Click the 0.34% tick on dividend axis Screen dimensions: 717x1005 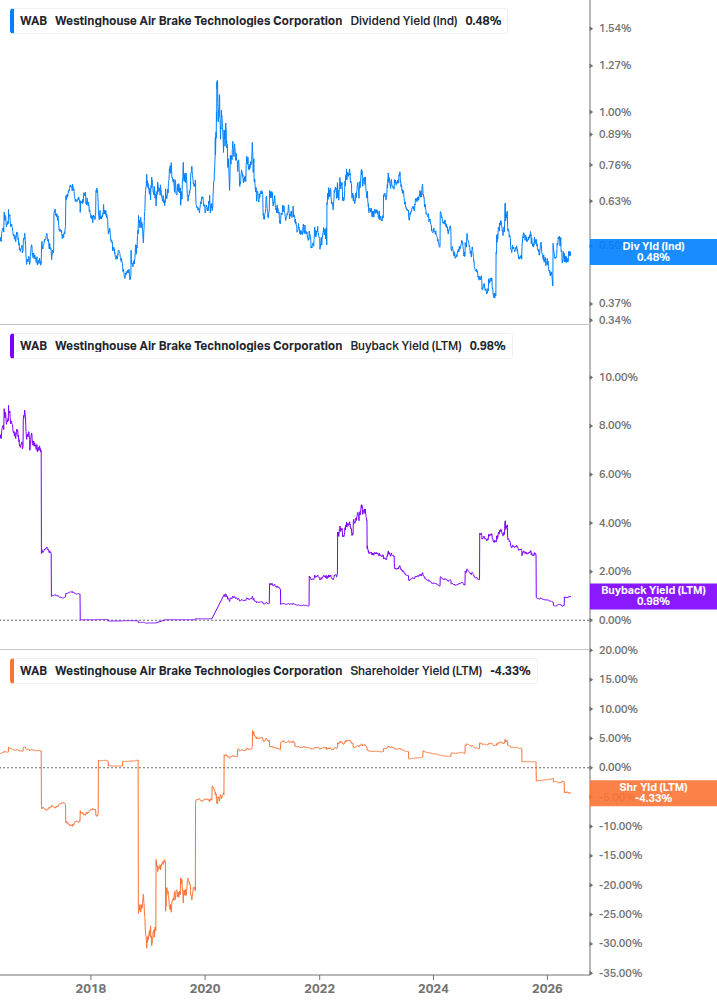coord(615,320)
